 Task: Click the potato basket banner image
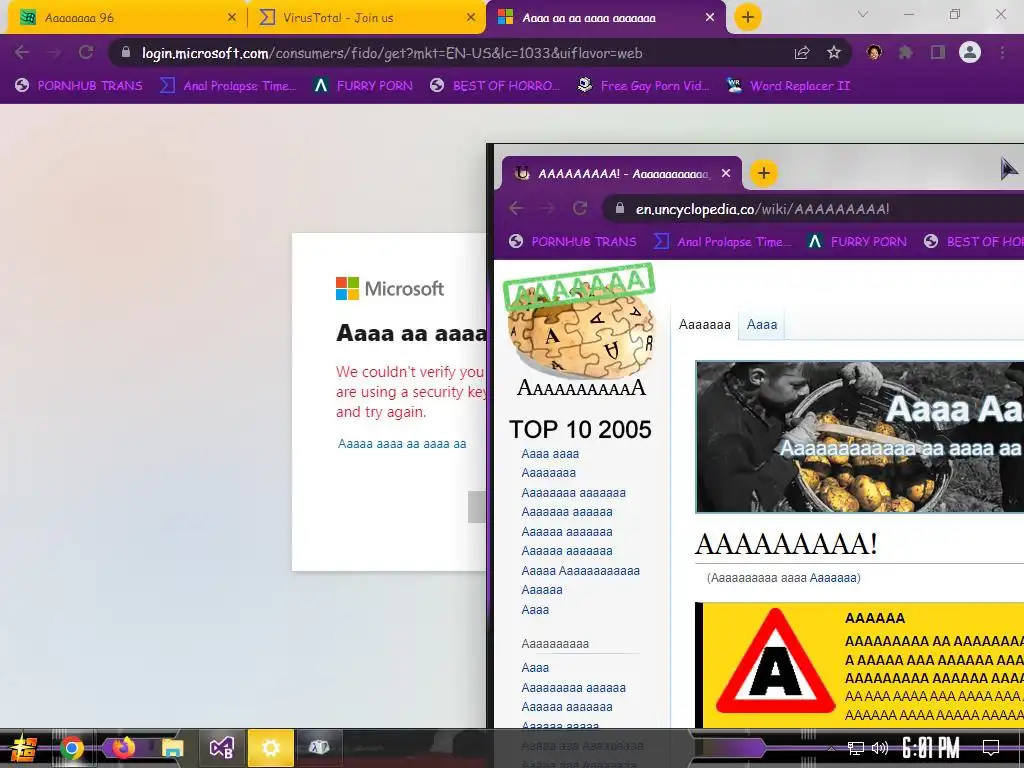[859, 436]
